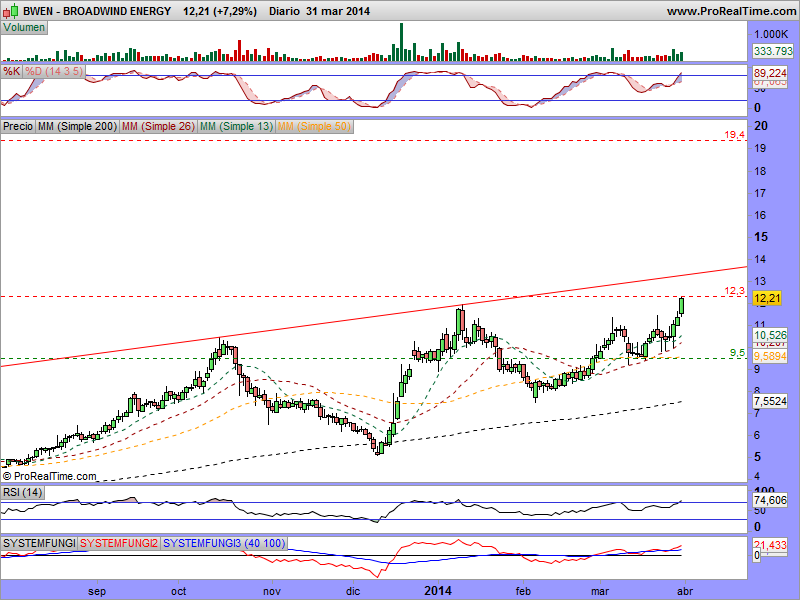Screen dimensions: 800x600
Task: Open the RSI (14) indicator label
Action: (x=22, y=492)
